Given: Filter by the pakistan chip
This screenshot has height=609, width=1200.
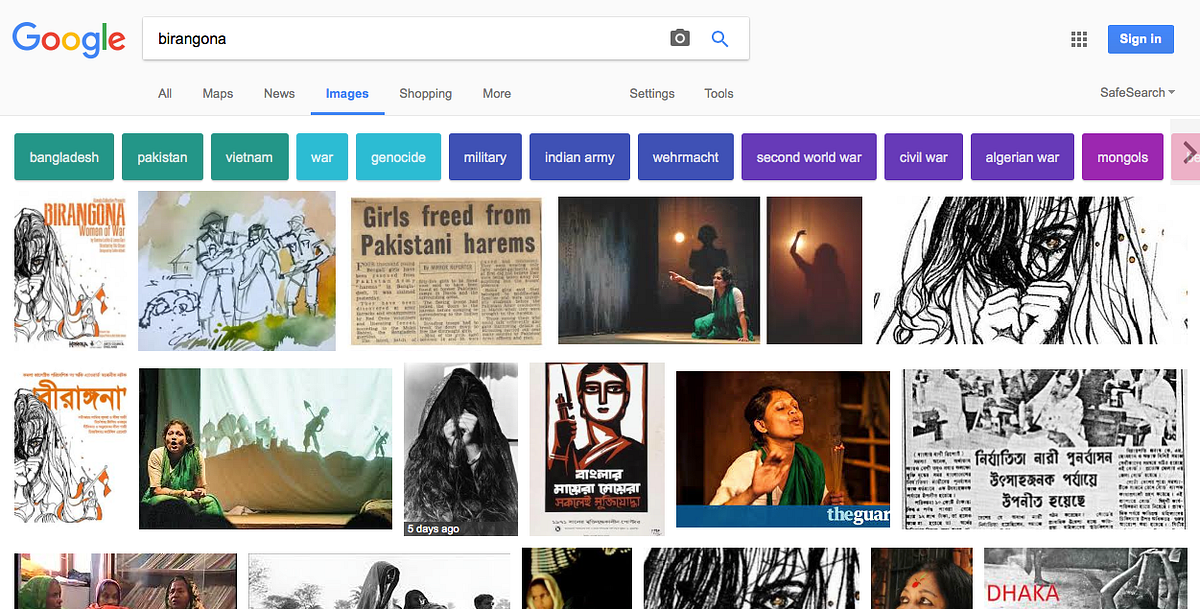Looking at the screenshot, I should click(162, 157).
